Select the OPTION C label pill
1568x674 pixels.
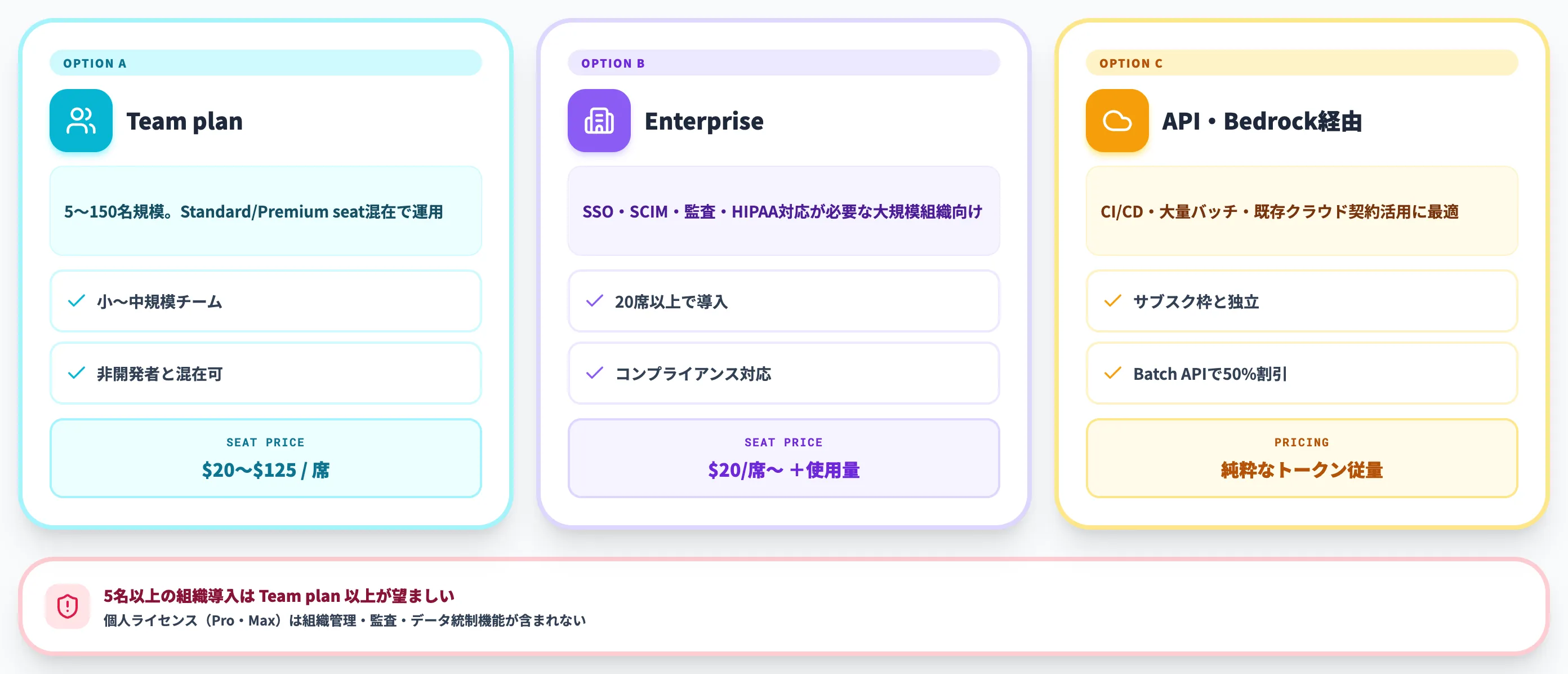(1302, 63)
